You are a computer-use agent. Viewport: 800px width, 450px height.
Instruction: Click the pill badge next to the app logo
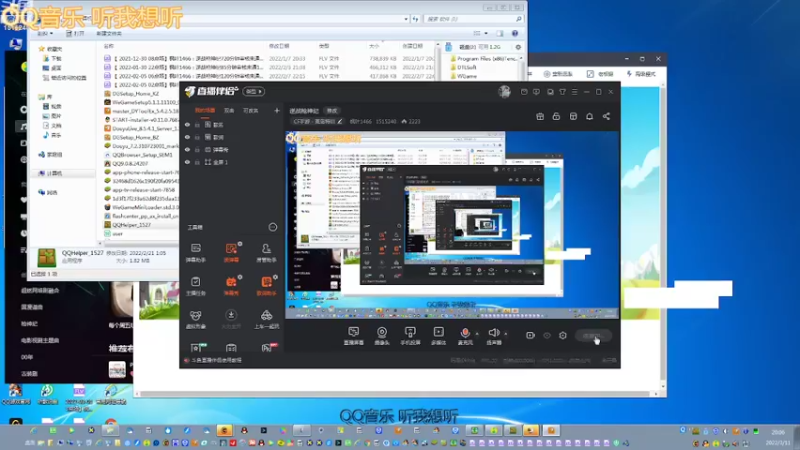coord(254,92)
